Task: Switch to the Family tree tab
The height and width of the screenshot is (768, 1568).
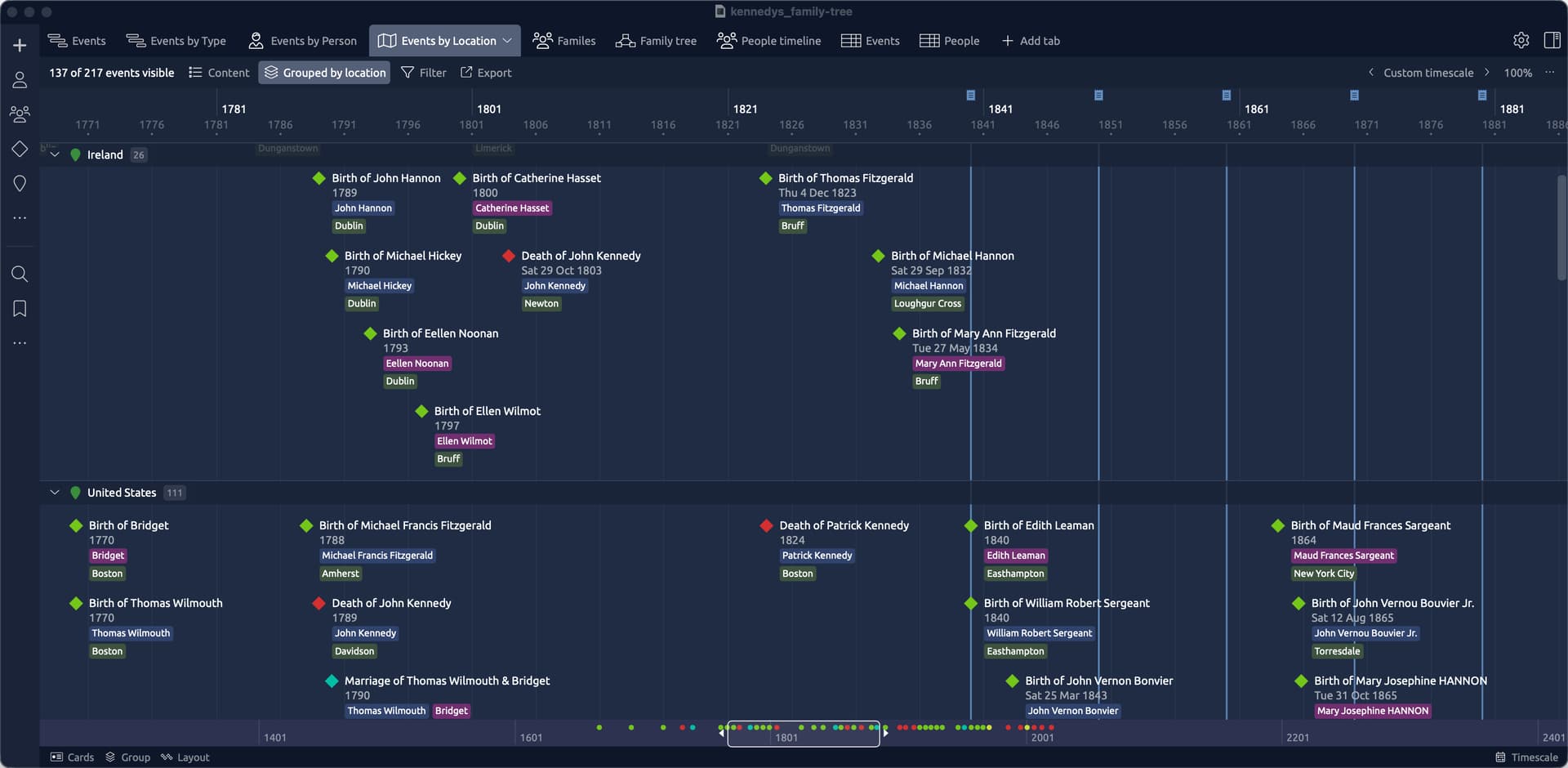Action: click(x=656, y=41)
